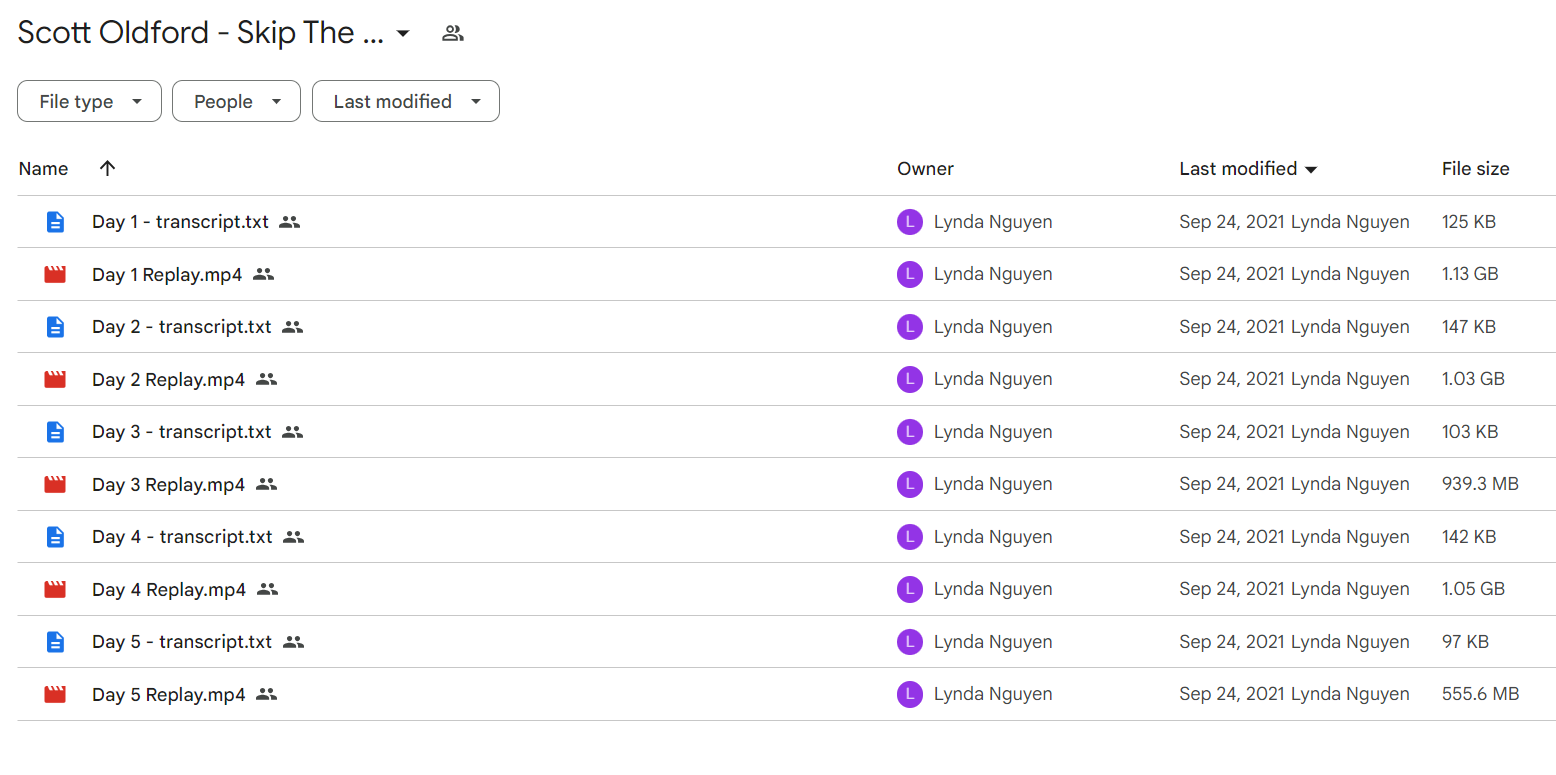Click the Day 3 transcript document icon
Image resolution: width=1556 pixels, height=775 pixels.
pos(55,432)
